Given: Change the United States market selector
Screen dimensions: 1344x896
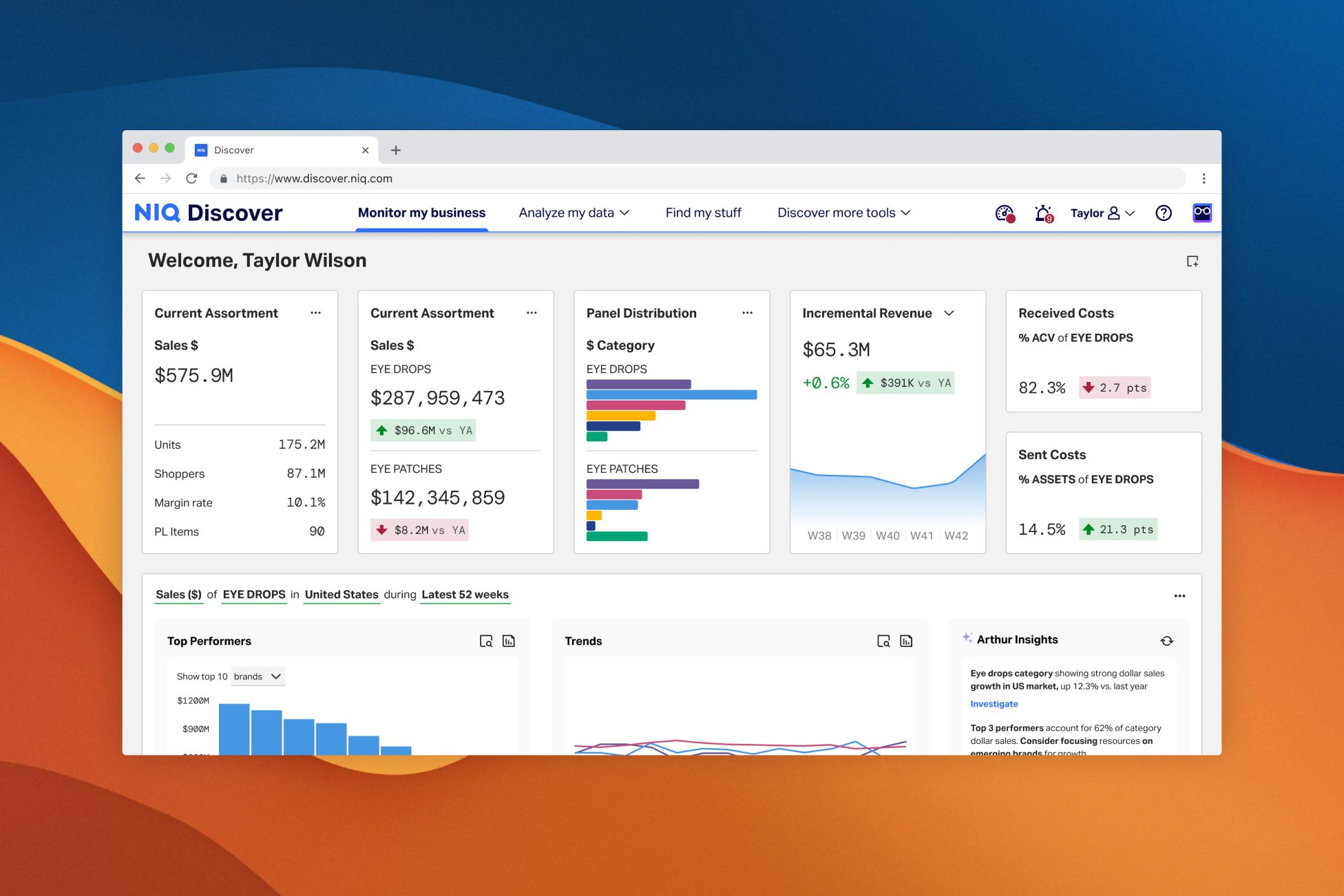Looking at the screenshot, I should [342, 595].
